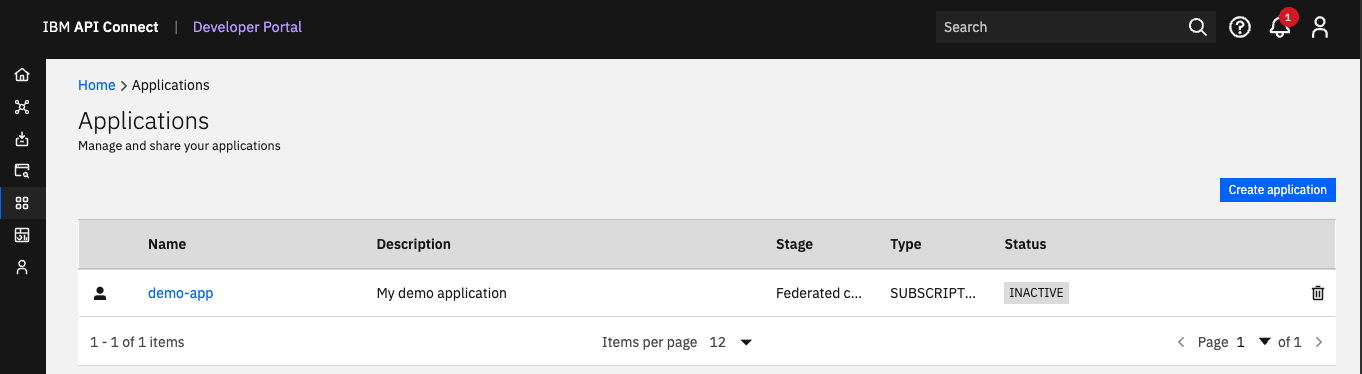Viewport: 1362px width, 374px height.
Task: Go to next page with right chevron
Action: tap(1319, 342)
